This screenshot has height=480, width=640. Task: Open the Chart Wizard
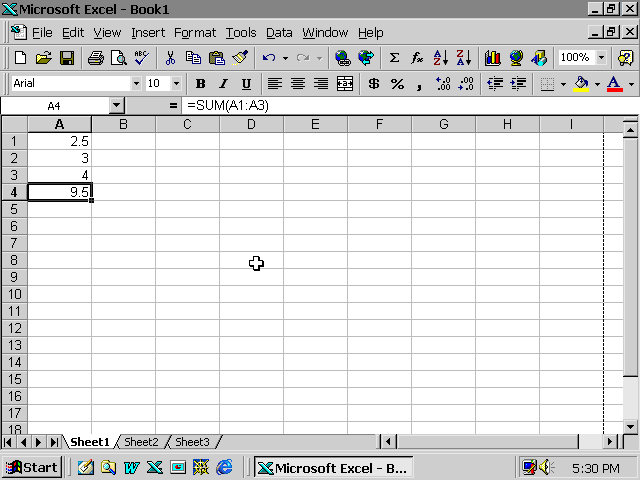pyautogui.click(x=492, y=58)
